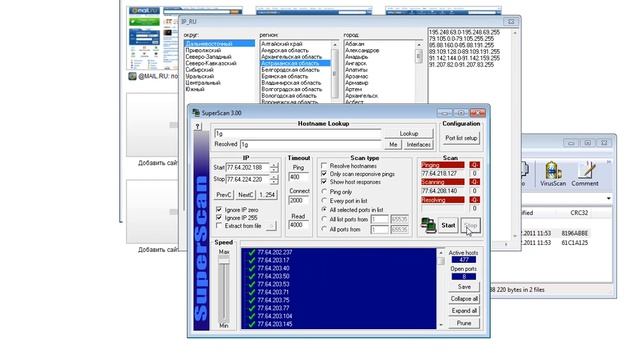Click the Lookup button
This screenshot has height=360, width=640.
point(409,133)
